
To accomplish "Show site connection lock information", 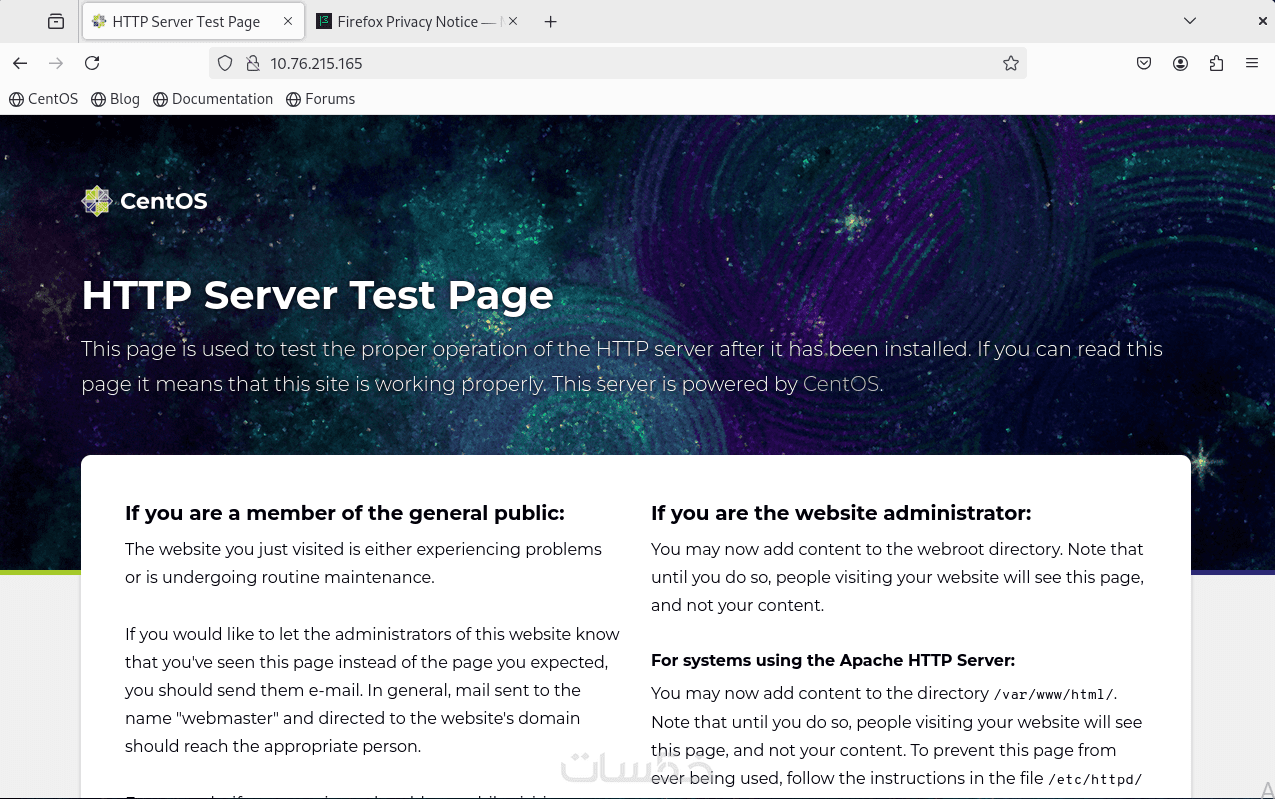I will (252, 63).
